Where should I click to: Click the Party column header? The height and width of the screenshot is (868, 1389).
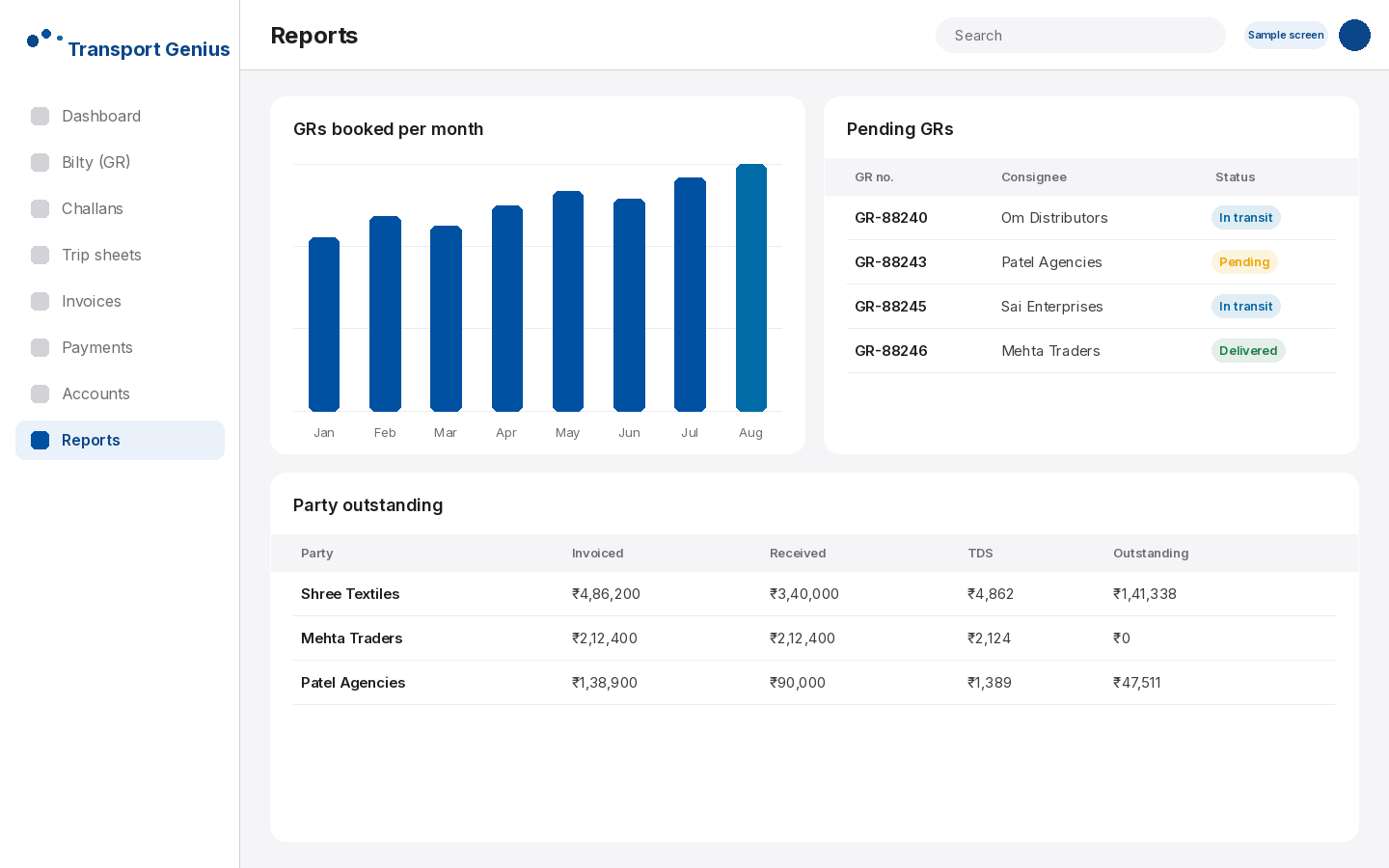[317, 554]
